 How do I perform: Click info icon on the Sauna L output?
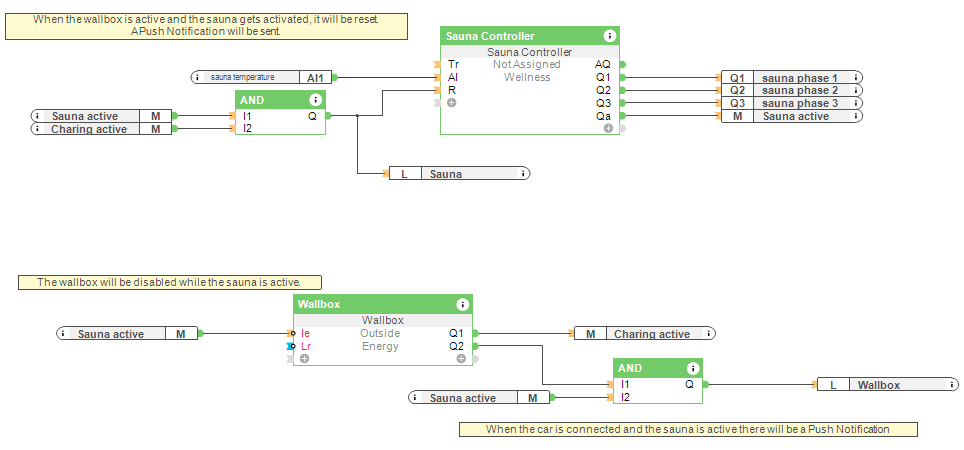click(522, 174)
